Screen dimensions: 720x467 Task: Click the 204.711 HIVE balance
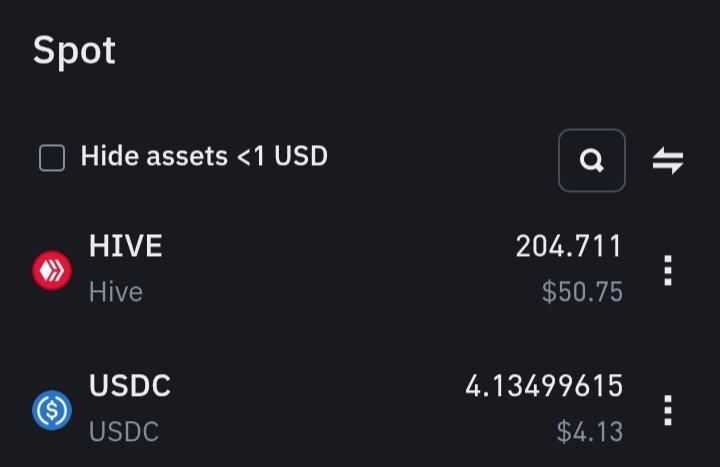click(x=569, y=246)
